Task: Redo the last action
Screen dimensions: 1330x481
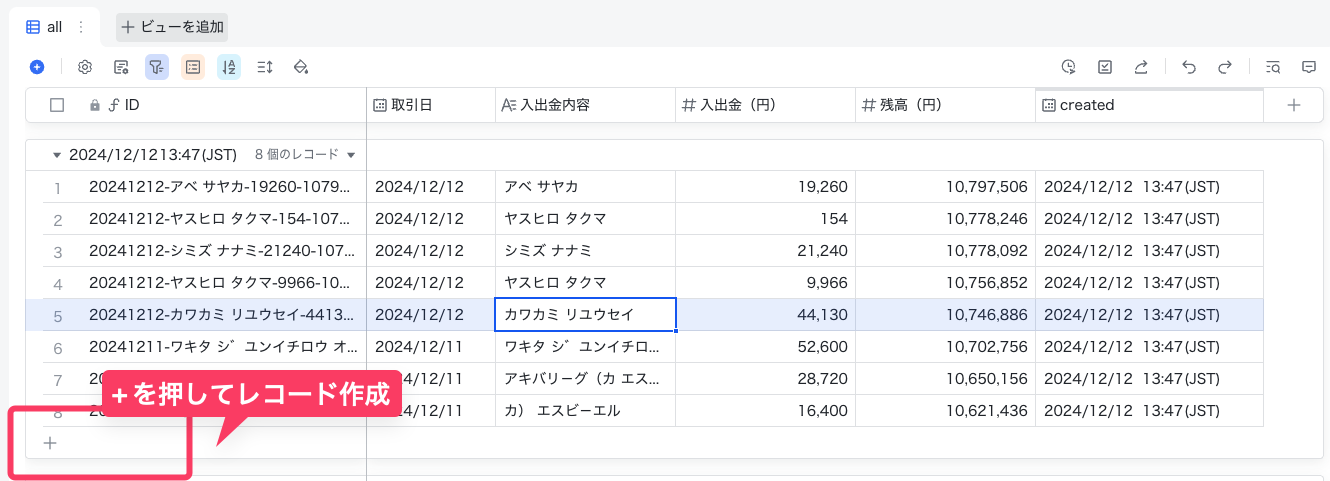Action: pyautogui.click(x=1225, y=67)
